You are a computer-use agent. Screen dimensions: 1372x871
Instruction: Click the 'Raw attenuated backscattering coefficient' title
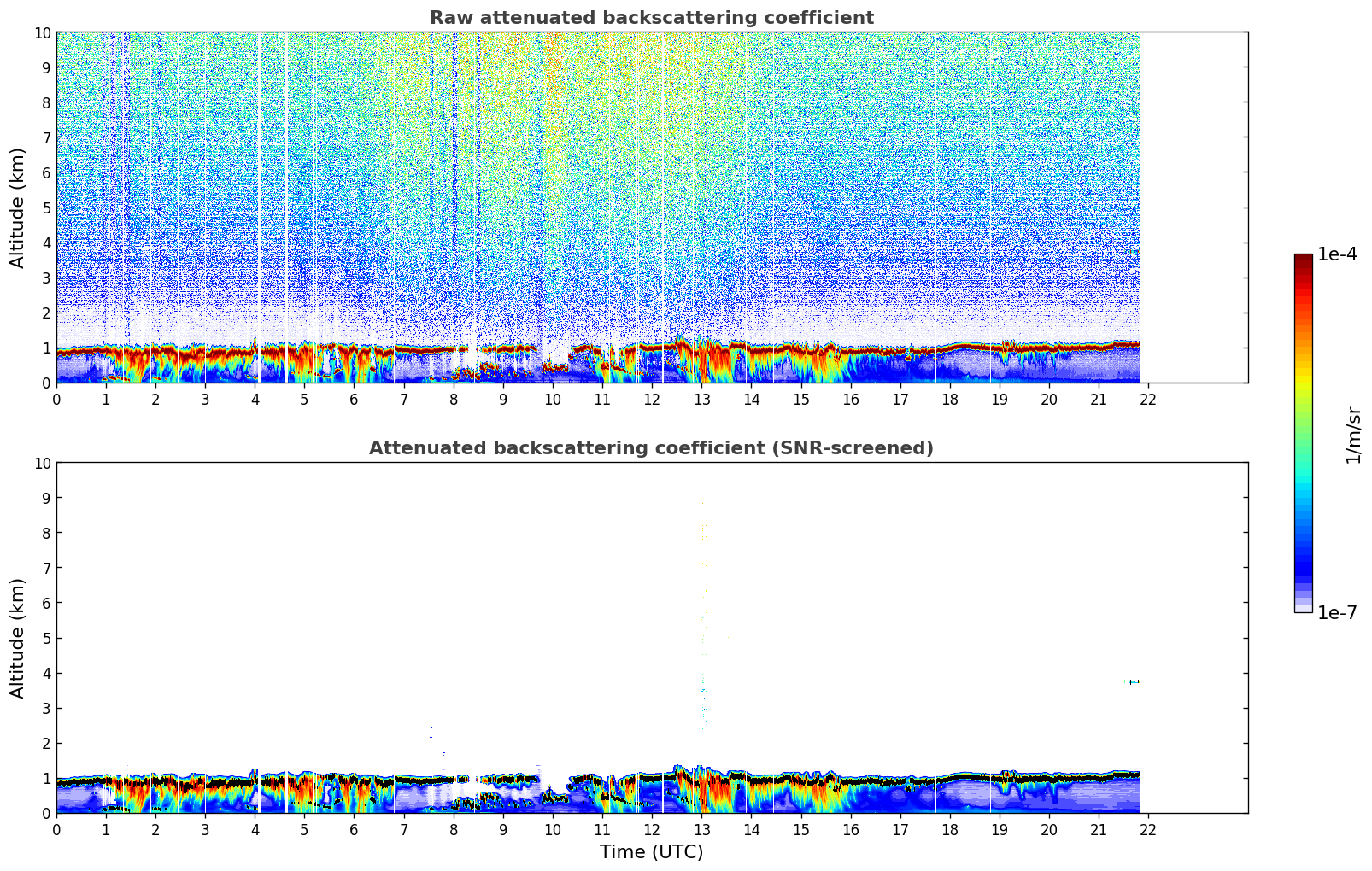pos(651,18)
